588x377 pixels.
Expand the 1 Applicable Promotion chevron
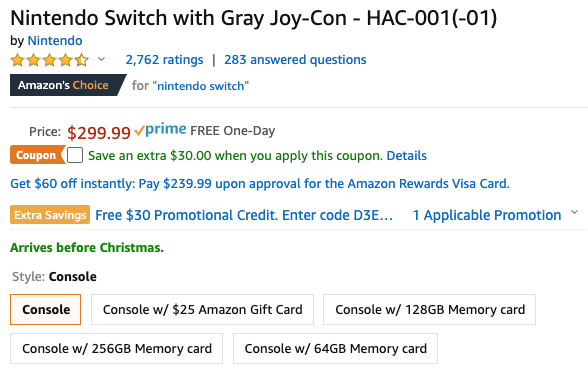(x=574, y=212)
